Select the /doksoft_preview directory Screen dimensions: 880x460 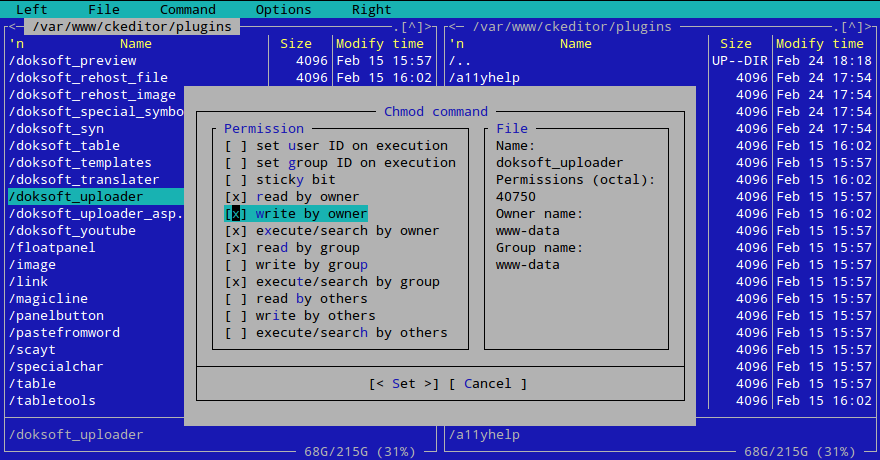72,61
